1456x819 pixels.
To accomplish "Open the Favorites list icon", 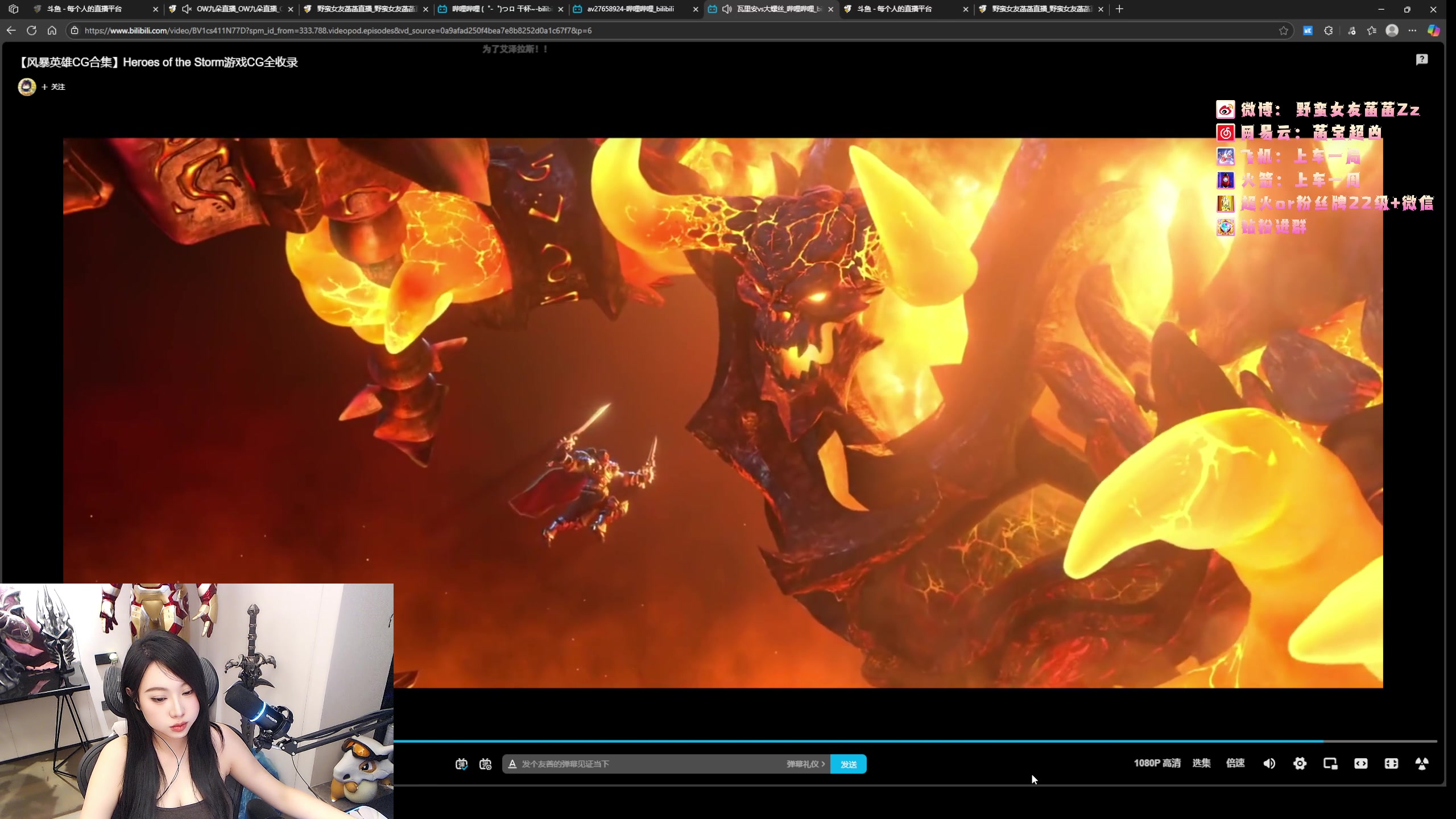I will pos(1372,31).
